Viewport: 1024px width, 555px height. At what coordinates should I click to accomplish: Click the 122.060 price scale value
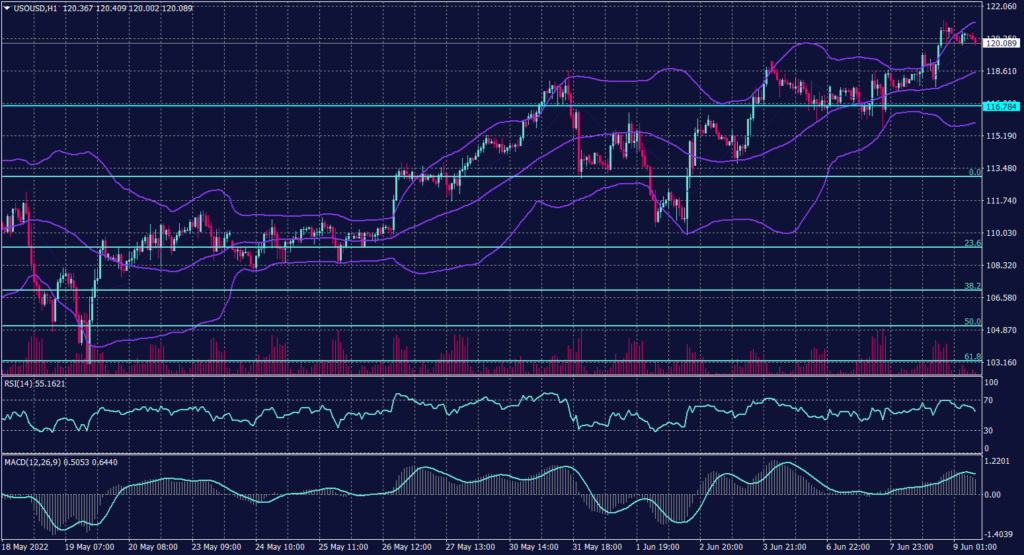pos(1001,7)
